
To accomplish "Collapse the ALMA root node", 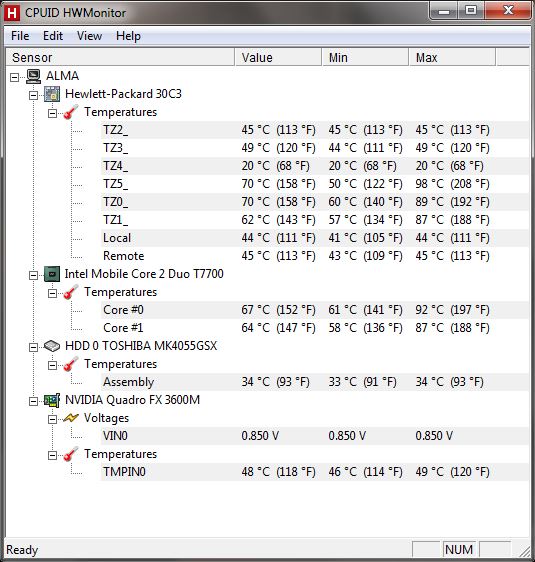I will click(14, 77).
